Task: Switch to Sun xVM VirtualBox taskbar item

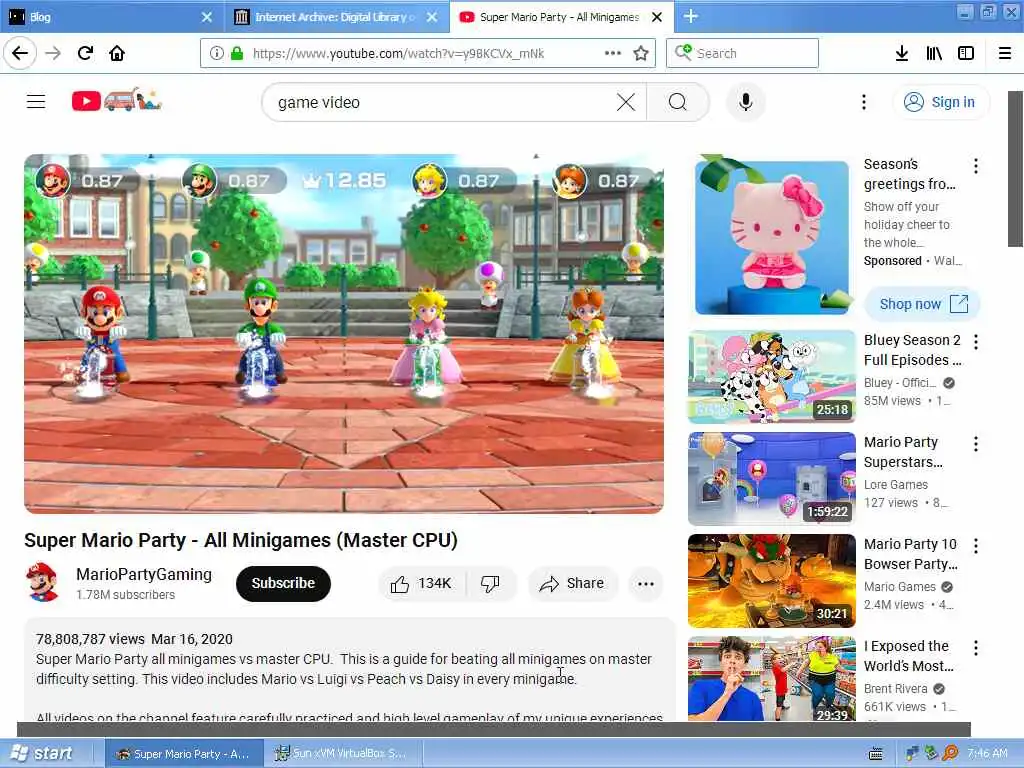Action: pos(344,754)
